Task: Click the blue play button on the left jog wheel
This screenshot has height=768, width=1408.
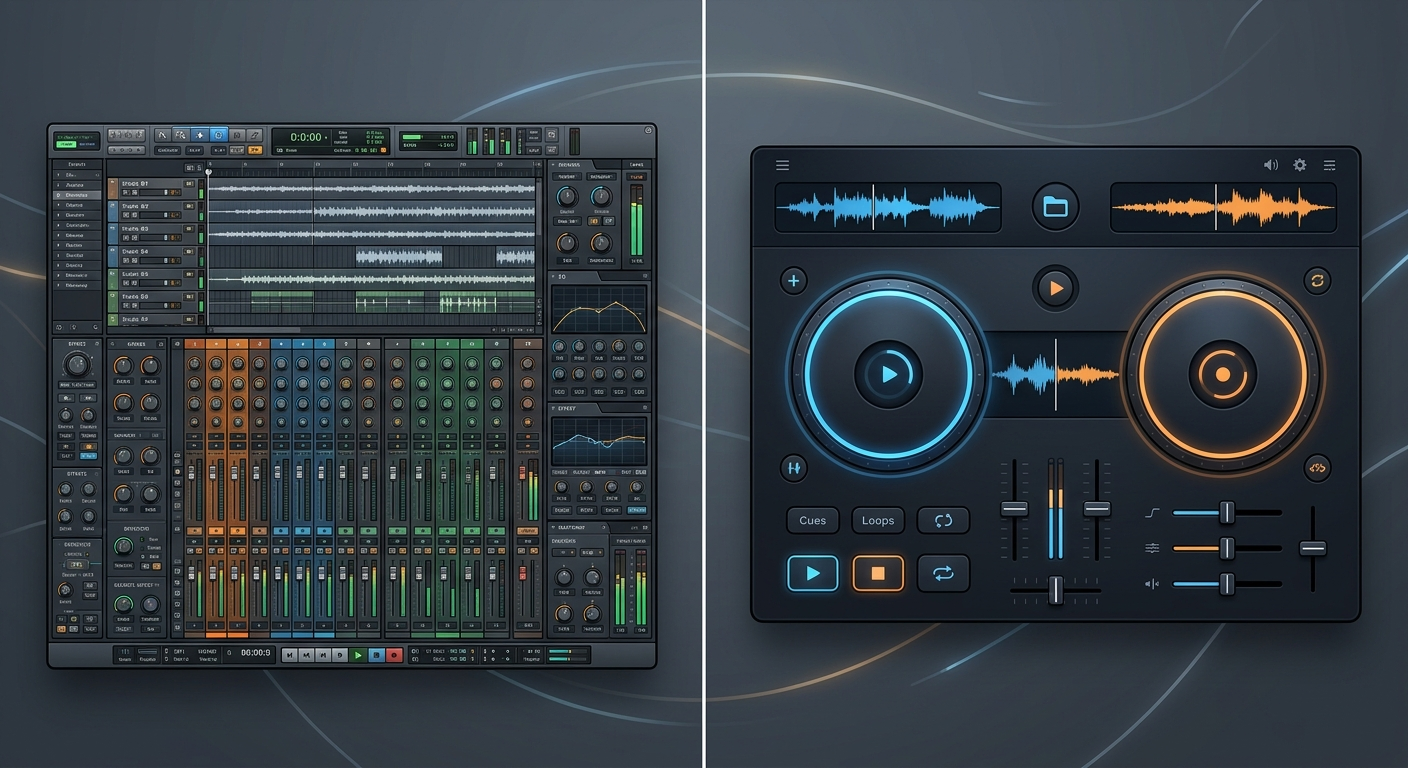Action: (888, 375)
